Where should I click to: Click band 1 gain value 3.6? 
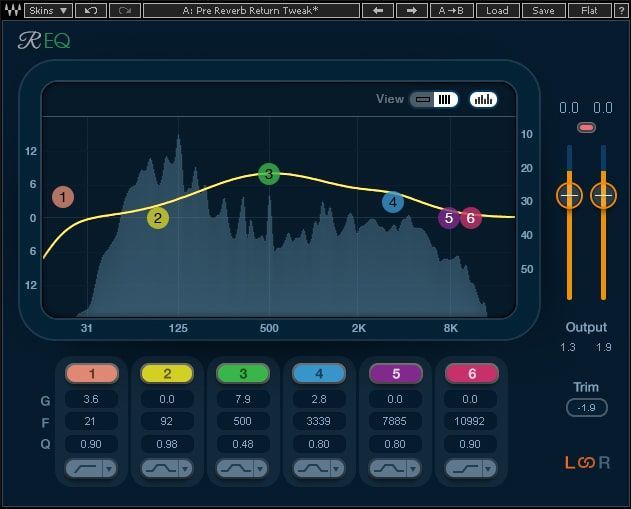point(91,399)
